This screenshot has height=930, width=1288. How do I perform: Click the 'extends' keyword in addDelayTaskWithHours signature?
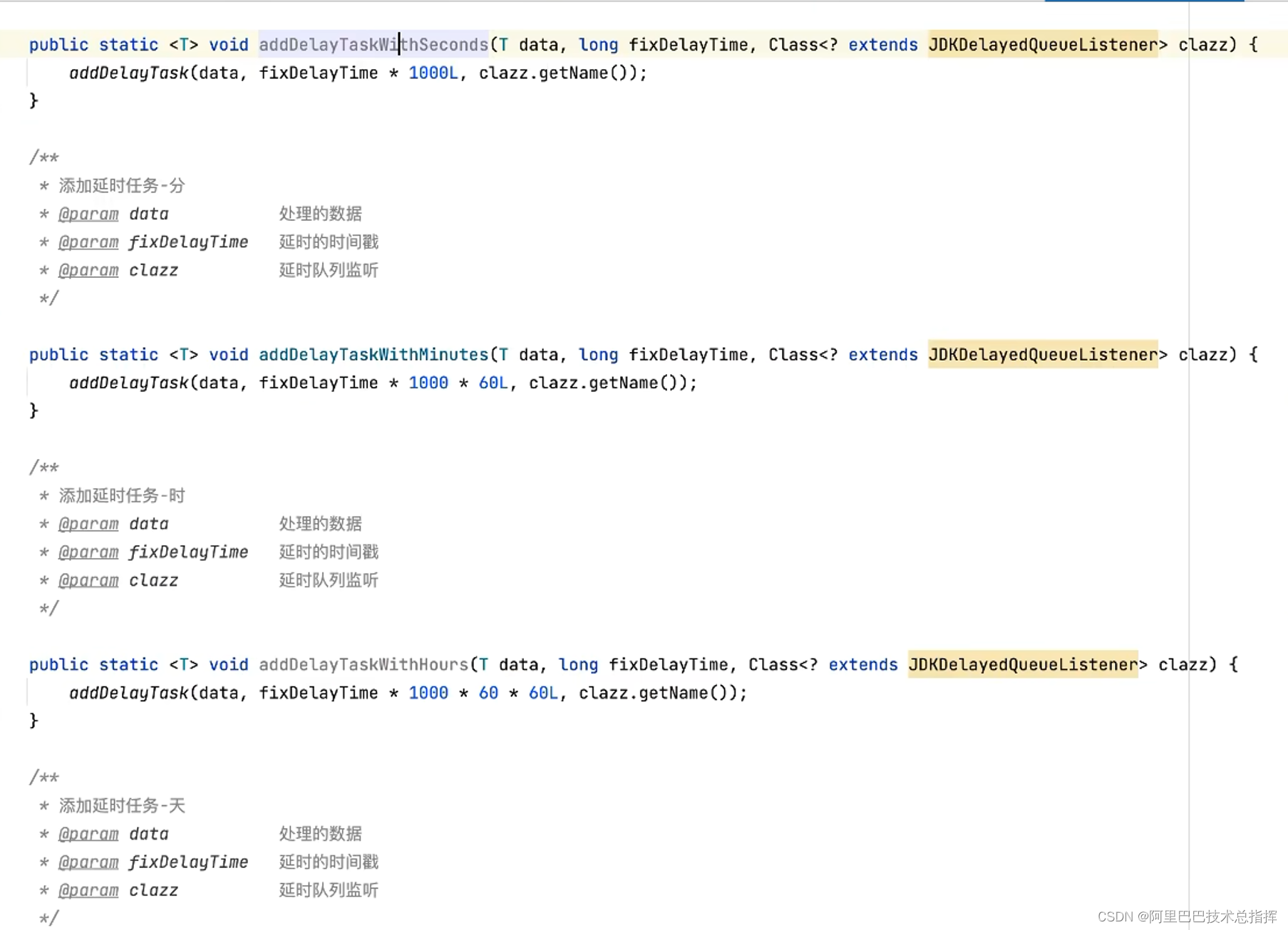point(863,665)
